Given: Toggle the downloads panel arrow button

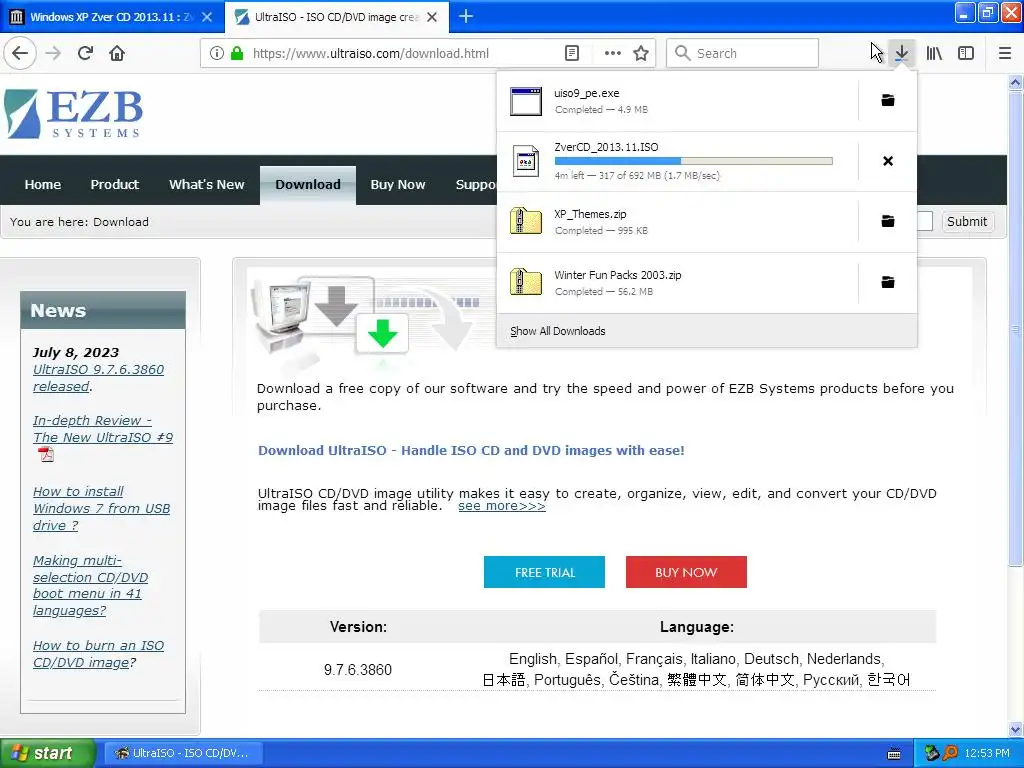Looking at the screenshot, I should [901, 53].
